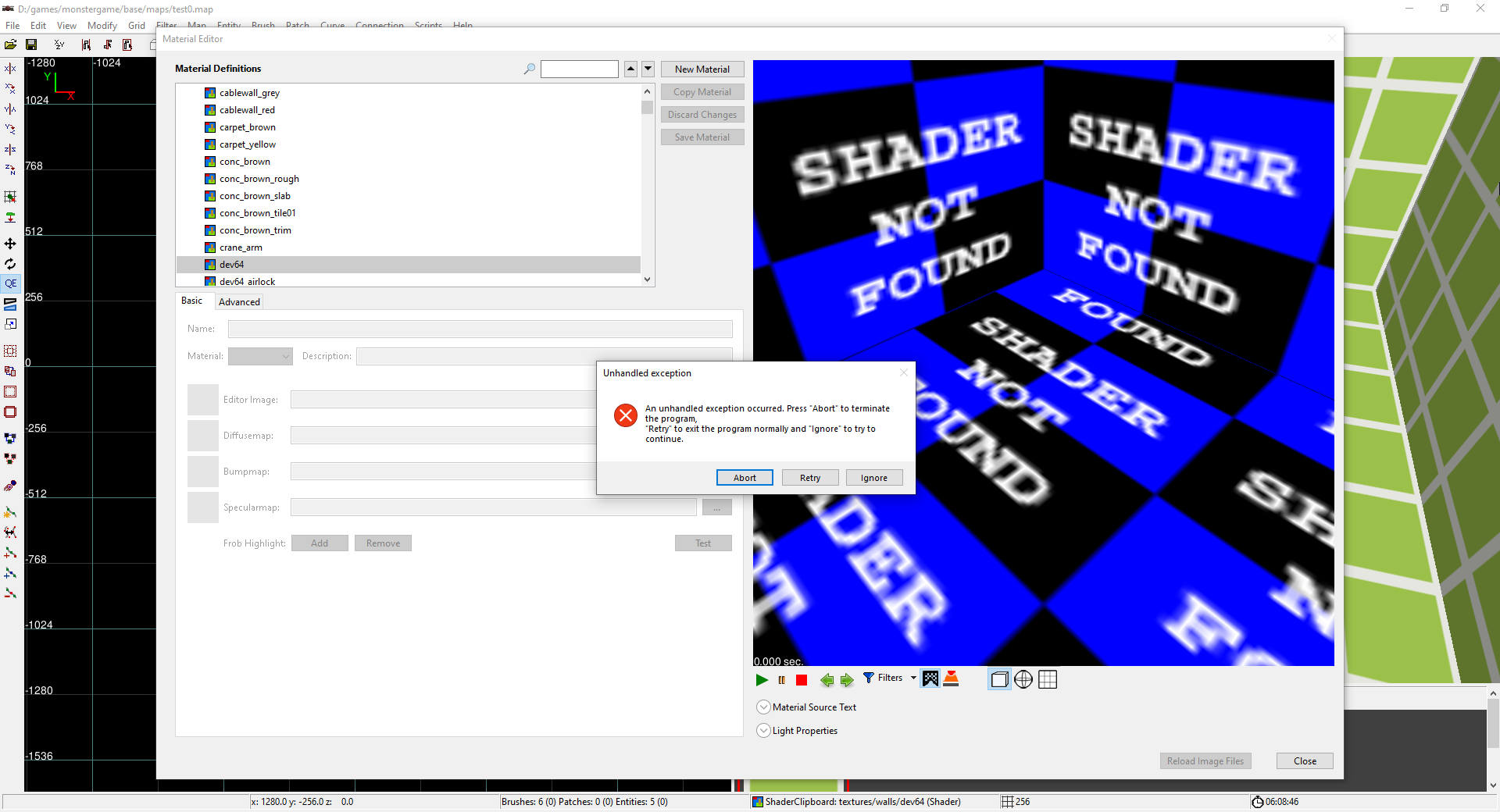Toggle the checkered lighting mode button
The image size is (1500, 812).
pyautogui.click(x=930, y=679)
